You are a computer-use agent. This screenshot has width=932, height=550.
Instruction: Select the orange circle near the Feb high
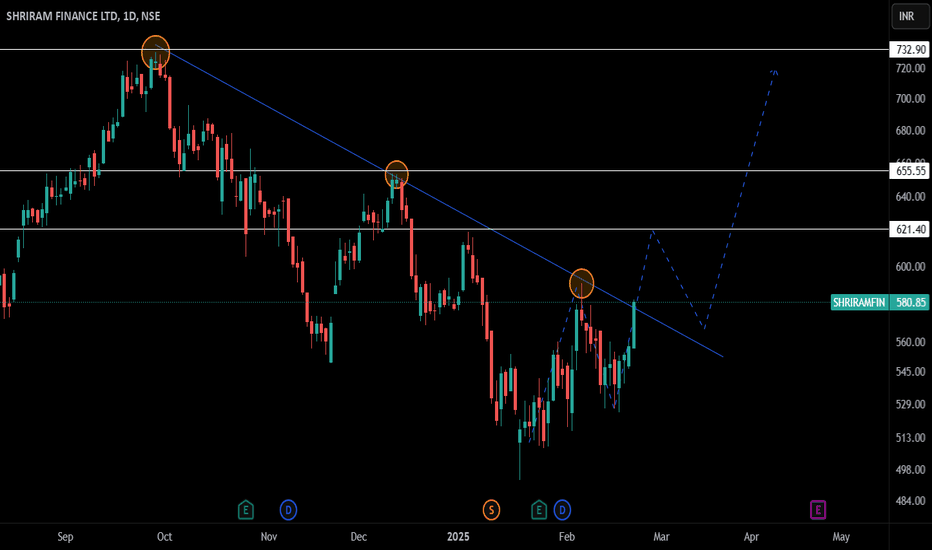[581, 284]
